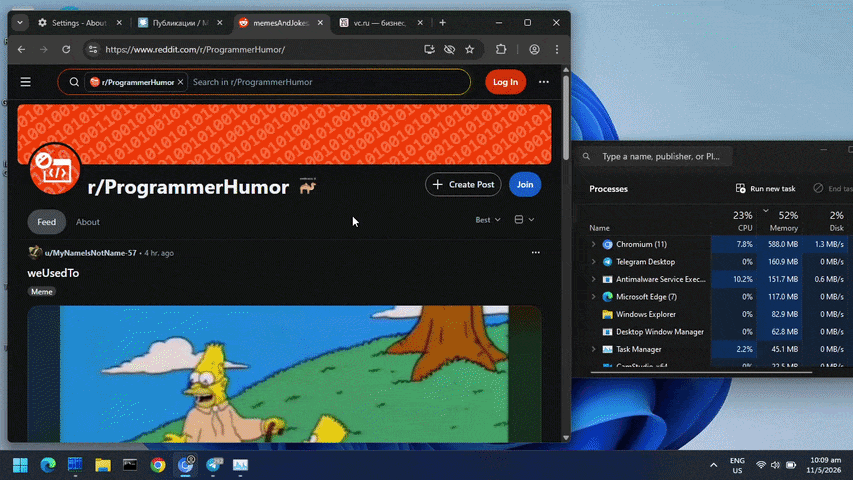Select the Windows Explorer process row
Image resolution: width=853 pixels, height=480 pixels.
click(716, 315)
